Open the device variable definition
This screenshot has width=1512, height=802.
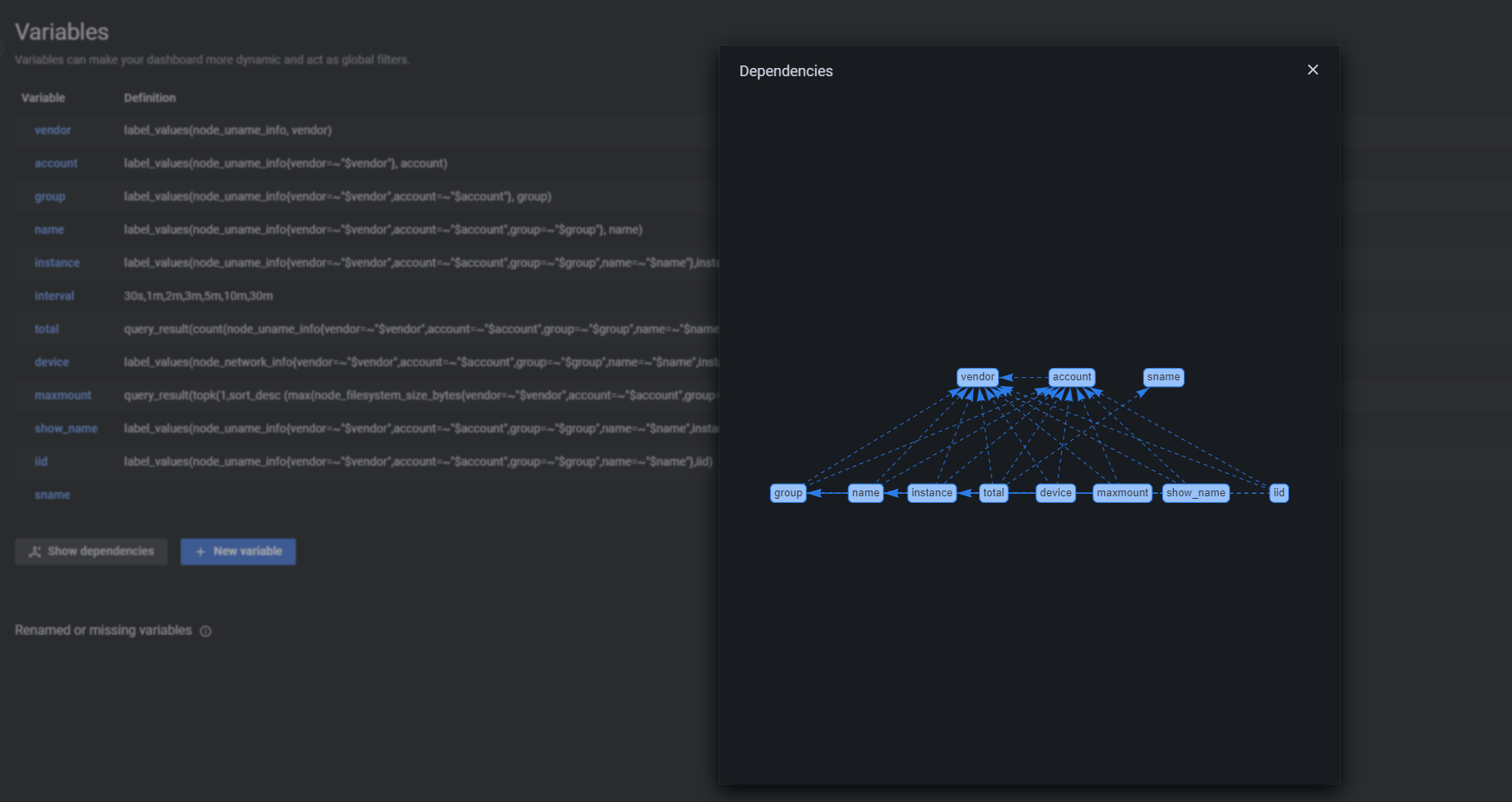51,362
